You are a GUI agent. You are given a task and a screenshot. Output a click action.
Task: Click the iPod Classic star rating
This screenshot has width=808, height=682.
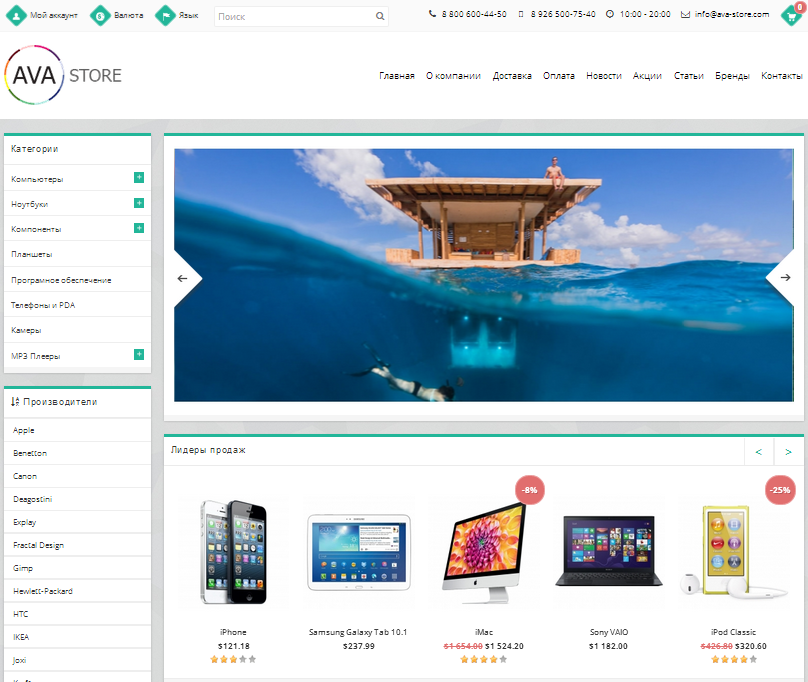pos(734,659)
